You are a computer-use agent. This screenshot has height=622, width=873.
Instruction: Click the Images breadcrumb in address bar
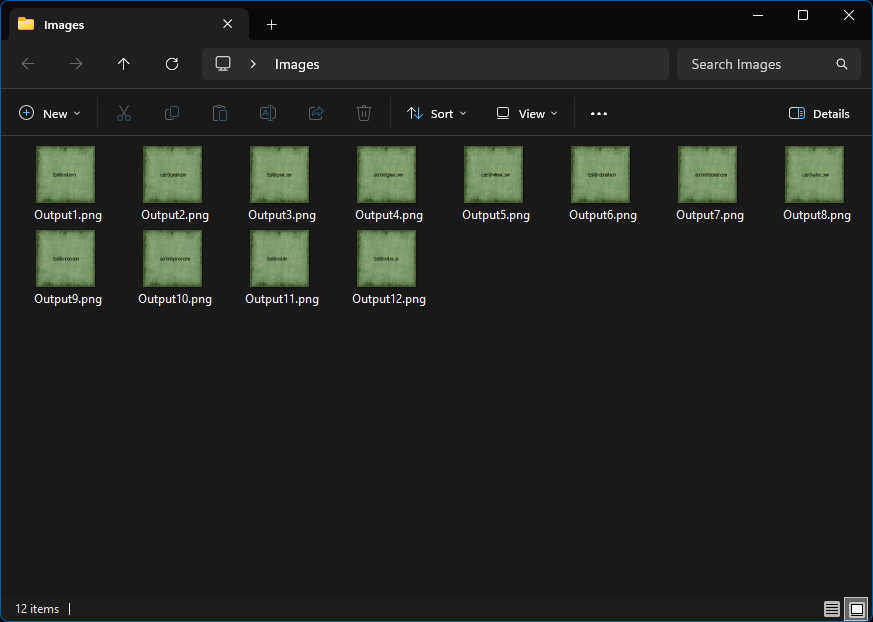click(x=297, y=64)
